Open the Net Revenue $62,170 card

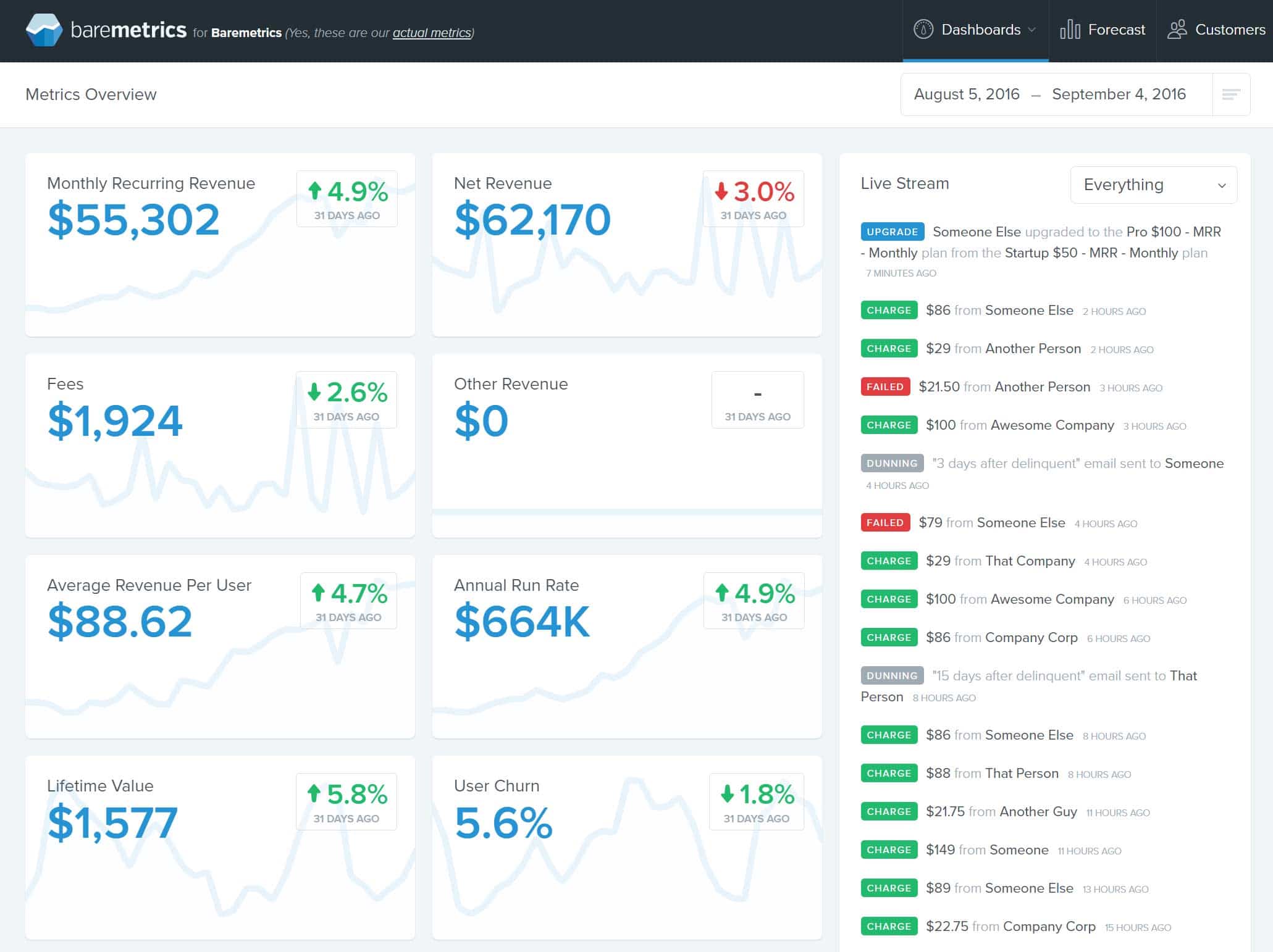click(x=627, y=244)
